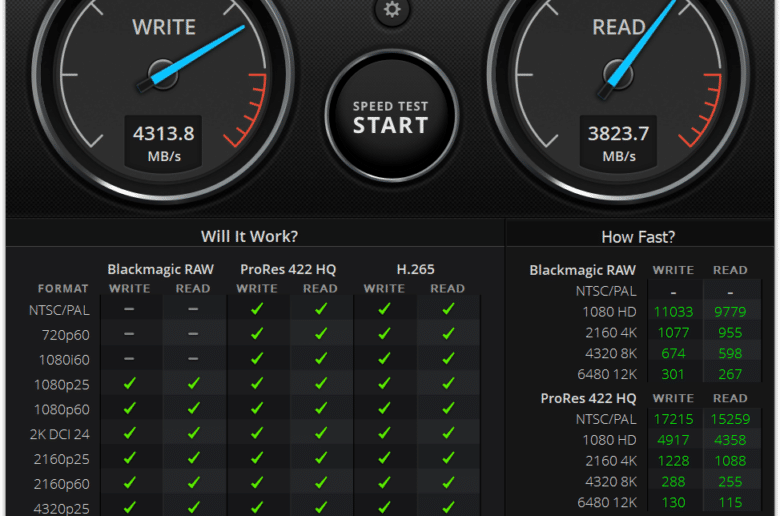Select ProRes 2160 4K write value 1228
This screenshot has height=516, width=780.
point(674,461)
